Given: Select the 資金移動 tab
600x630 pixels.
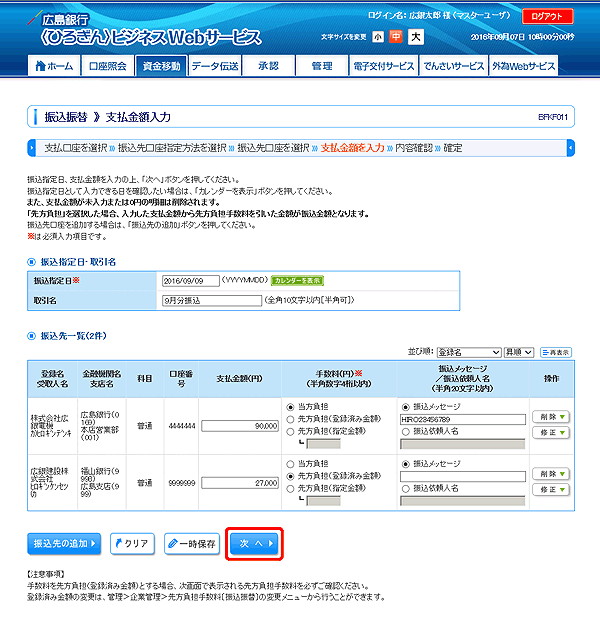Looking at the screenshot, I should click(161, 65).
